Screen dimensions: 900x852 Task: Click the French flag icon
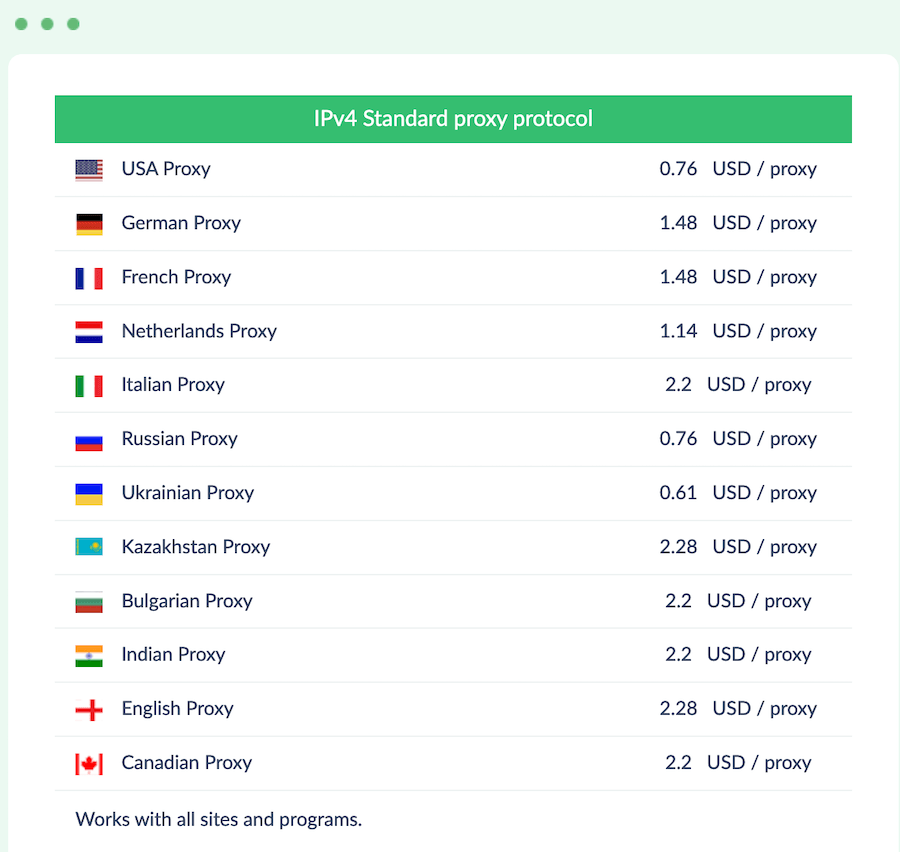[x=89, y=278]
